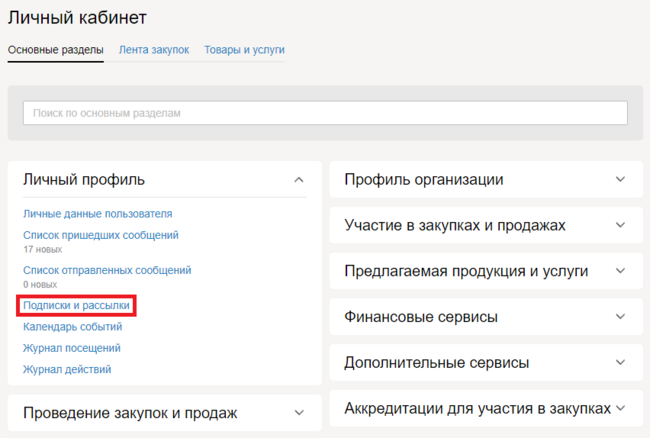Viewport: 650px width, 438px height.
Task: Expand Предлагаемая продукция и услуги chevron
Action: tap(620, 271)
